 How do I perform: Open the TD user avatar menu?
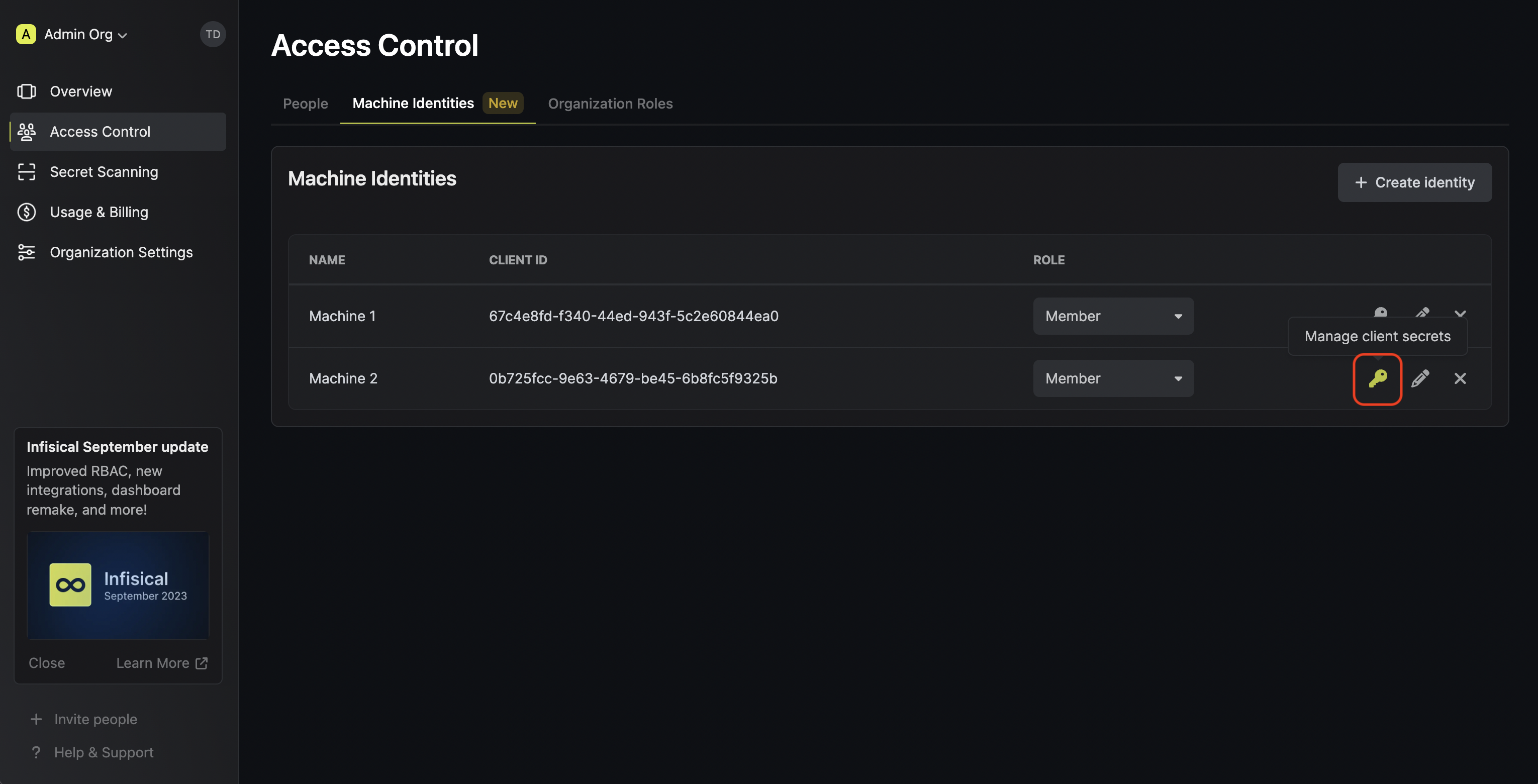(213, 35)
